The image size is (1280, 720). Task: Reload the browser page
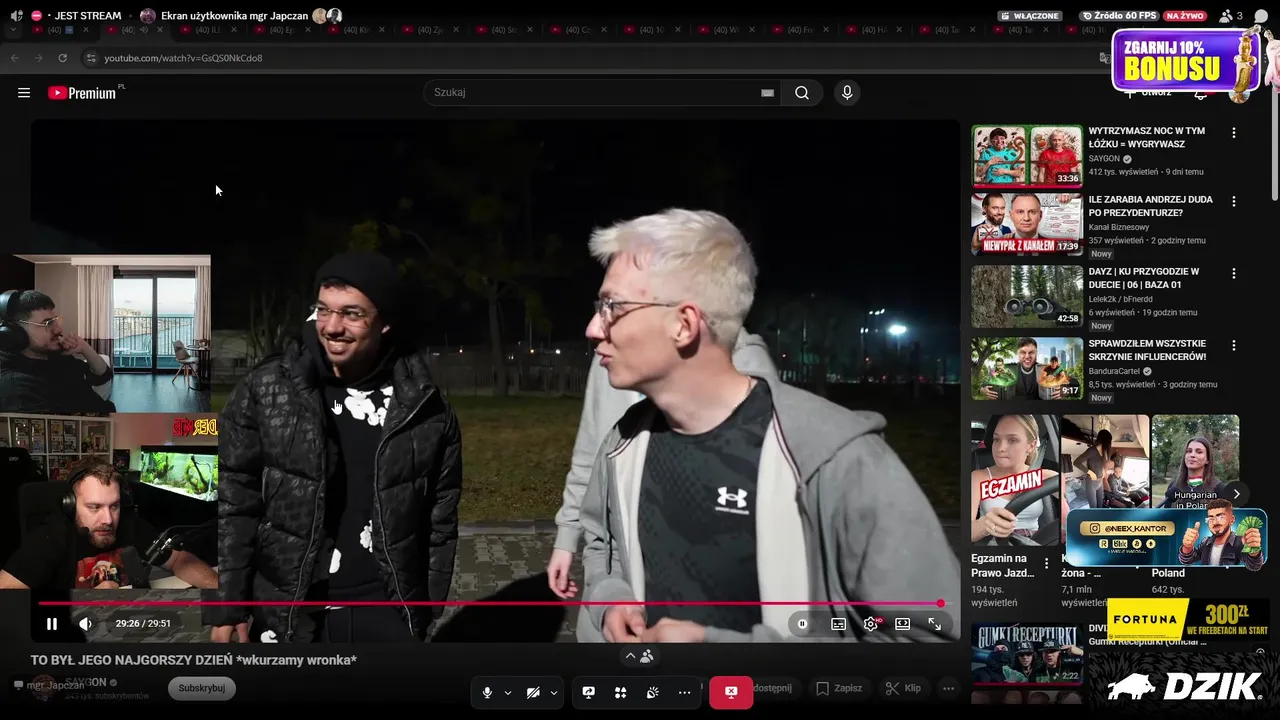tap(62, 58)
